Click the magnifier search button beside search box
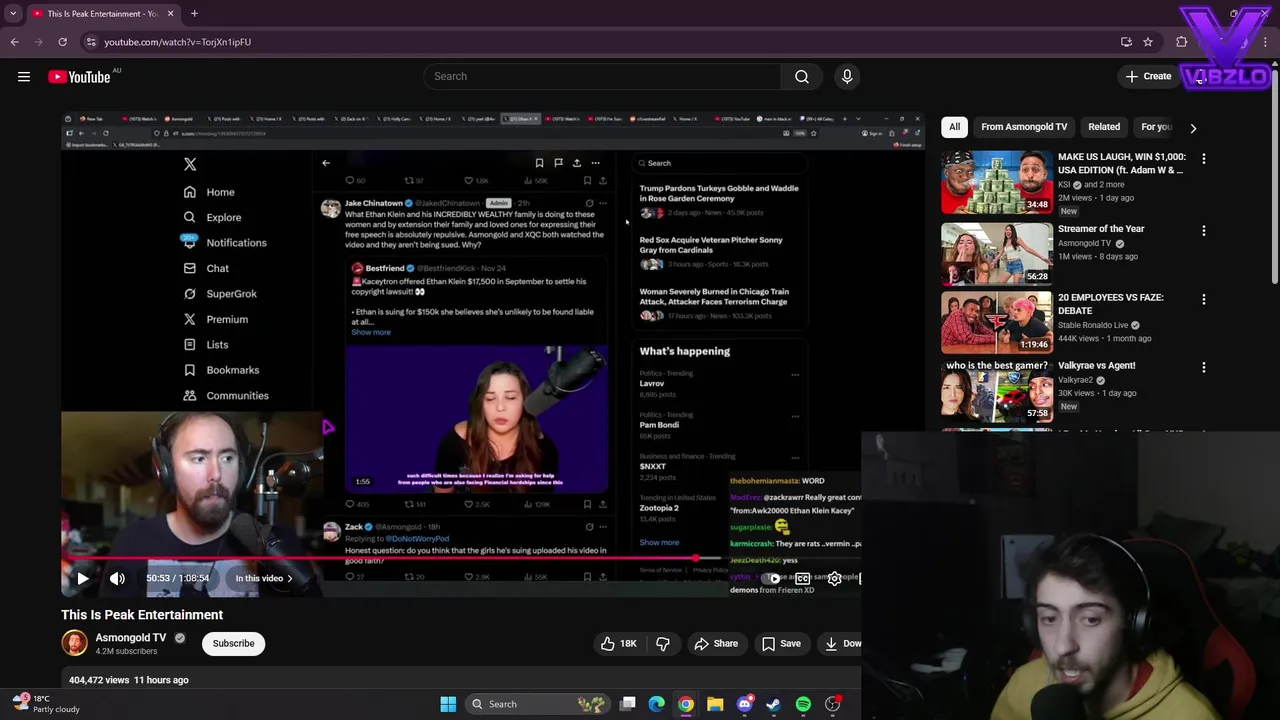This screenshot has width=1280, height=720. (802, 76)
